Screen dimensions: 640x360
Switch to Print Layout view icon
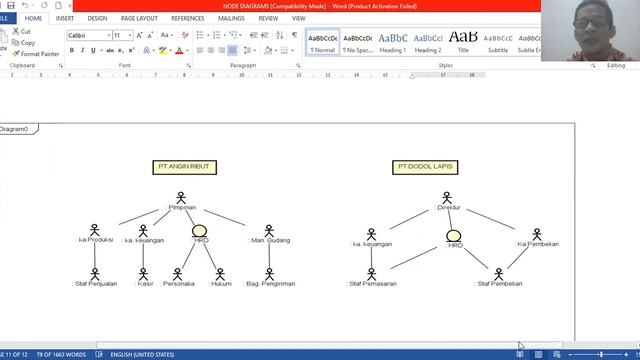539,355
